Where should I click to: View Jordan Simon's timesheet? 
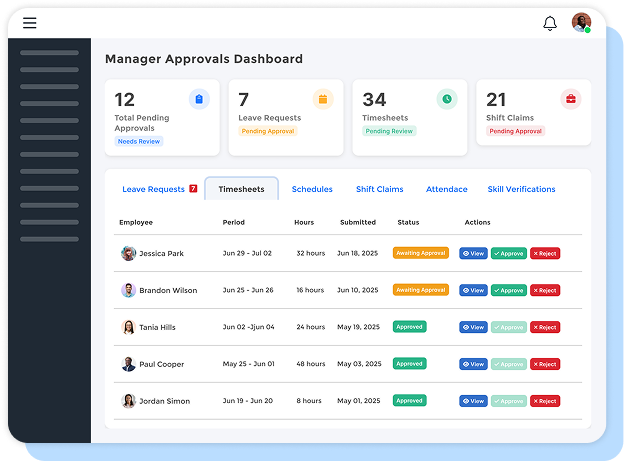tap(473, 401)
